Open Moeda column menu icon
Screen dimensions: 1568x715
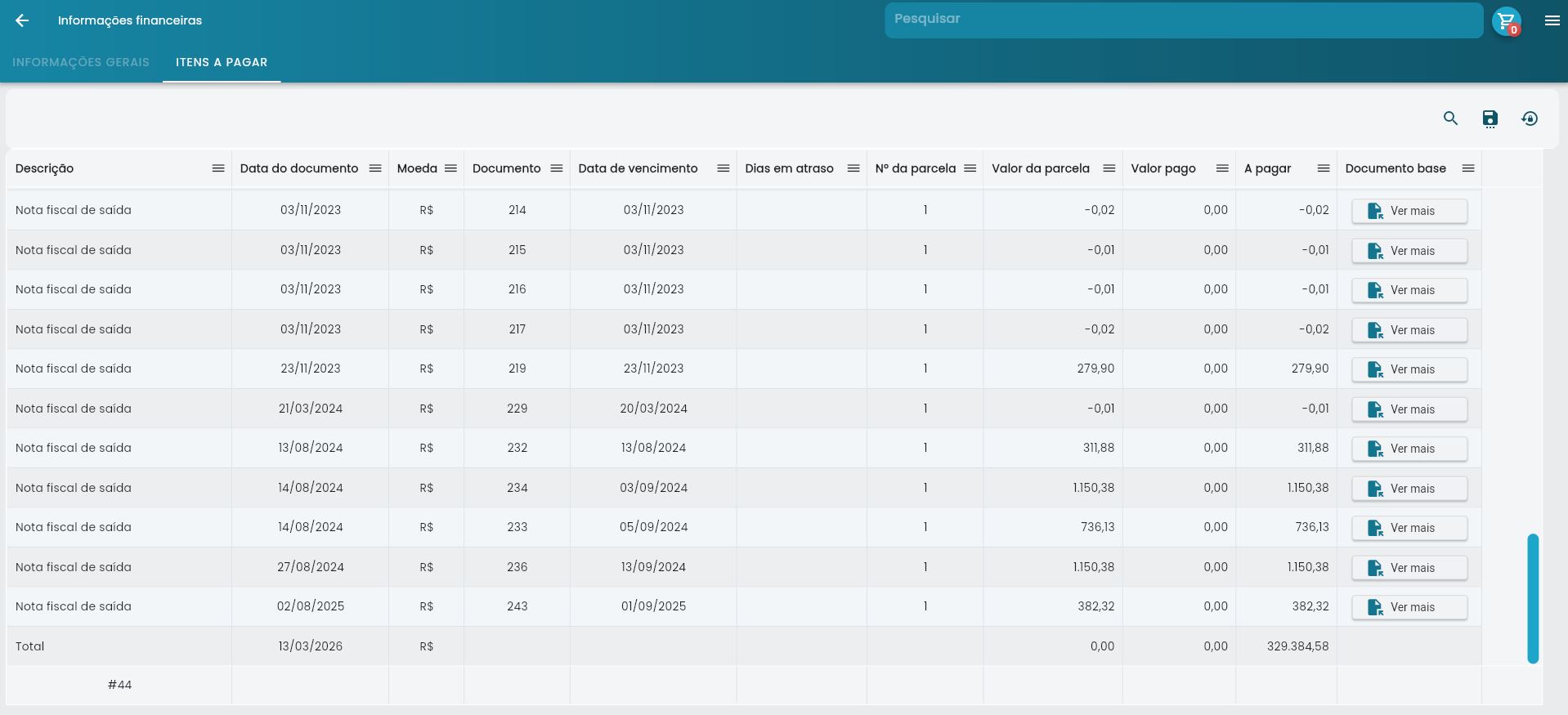450,168
